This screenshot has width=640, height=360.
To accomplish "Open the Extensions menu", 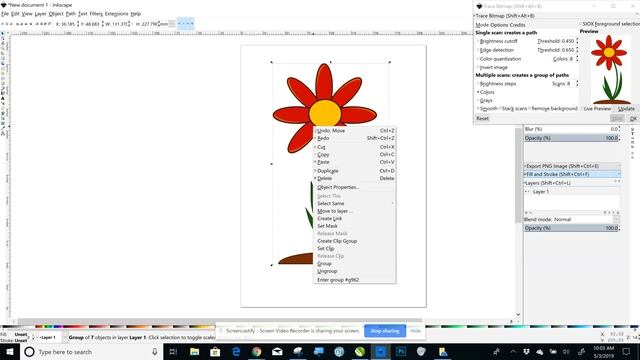I will coord(116,14).
